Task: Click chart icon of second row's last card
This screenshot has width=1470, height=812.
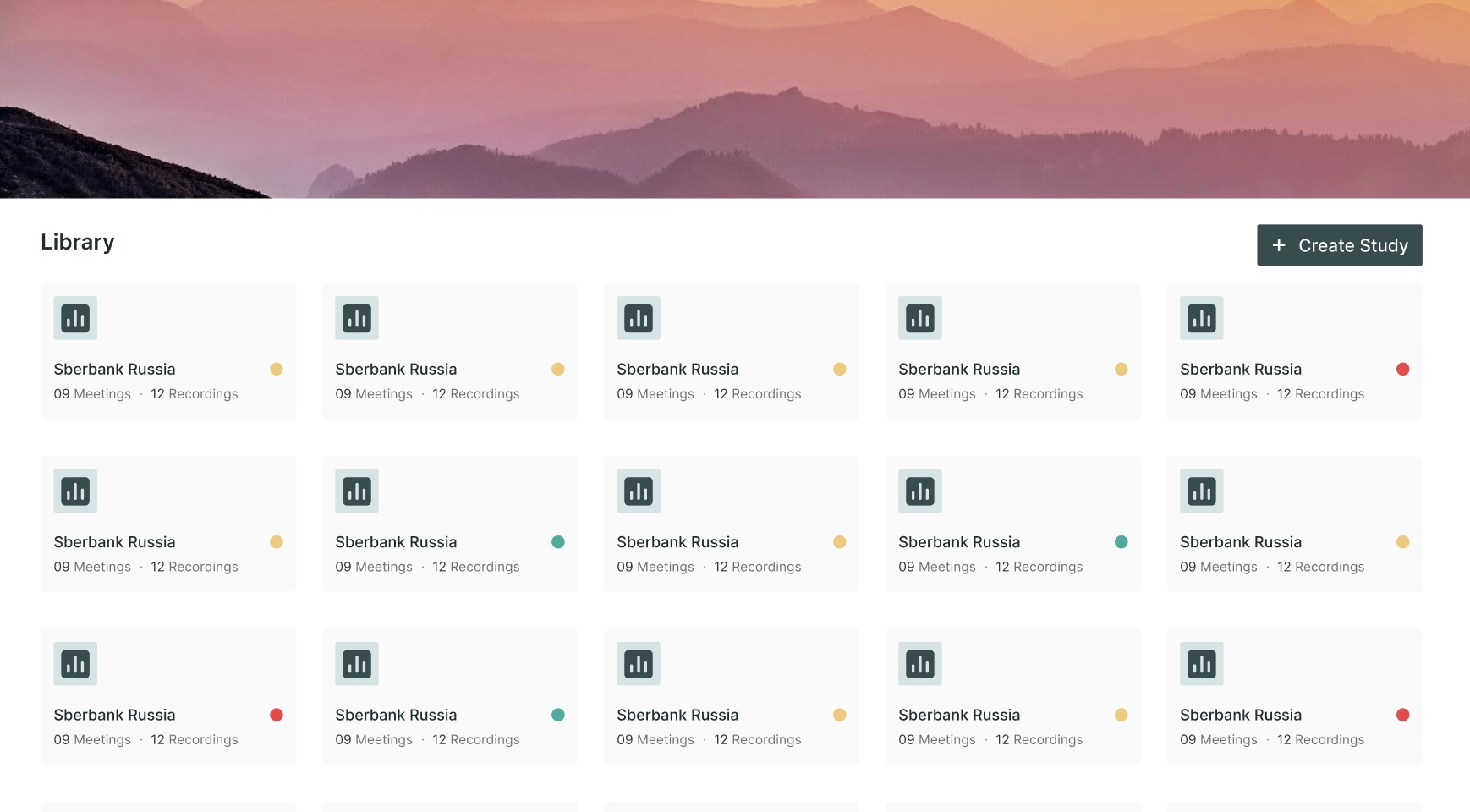Action: [x=1201, y=491]
